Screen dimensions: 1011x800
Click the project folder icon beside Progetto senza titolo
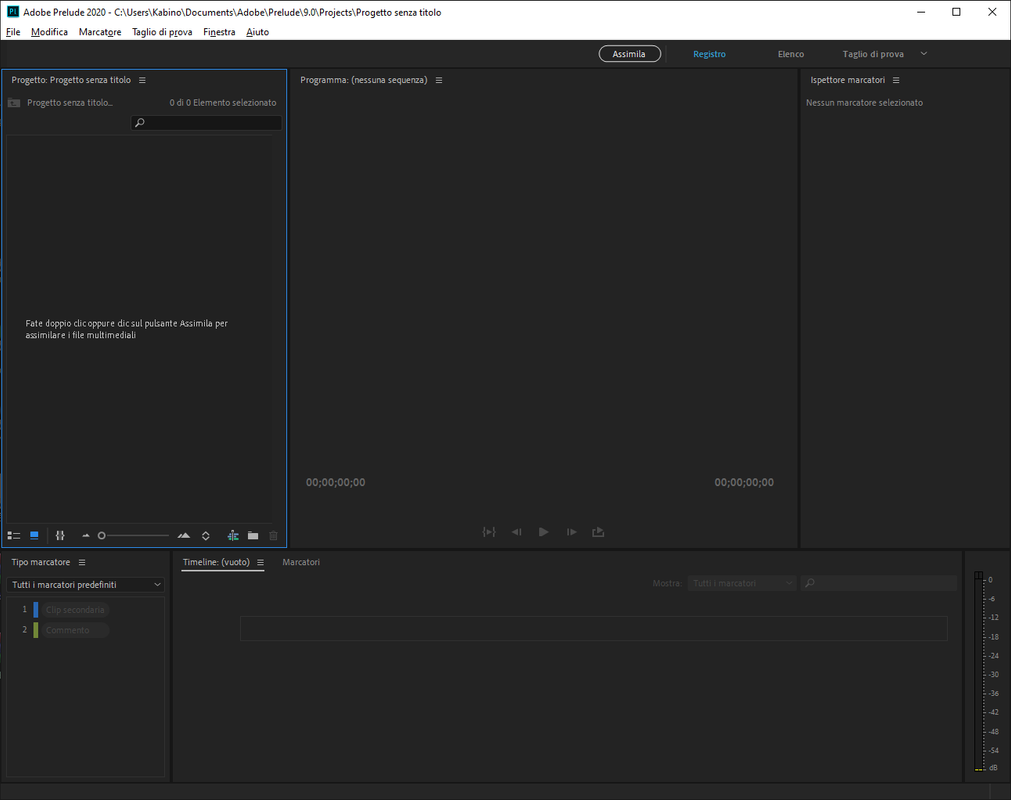pyautogui.click(x=14, y=102)
